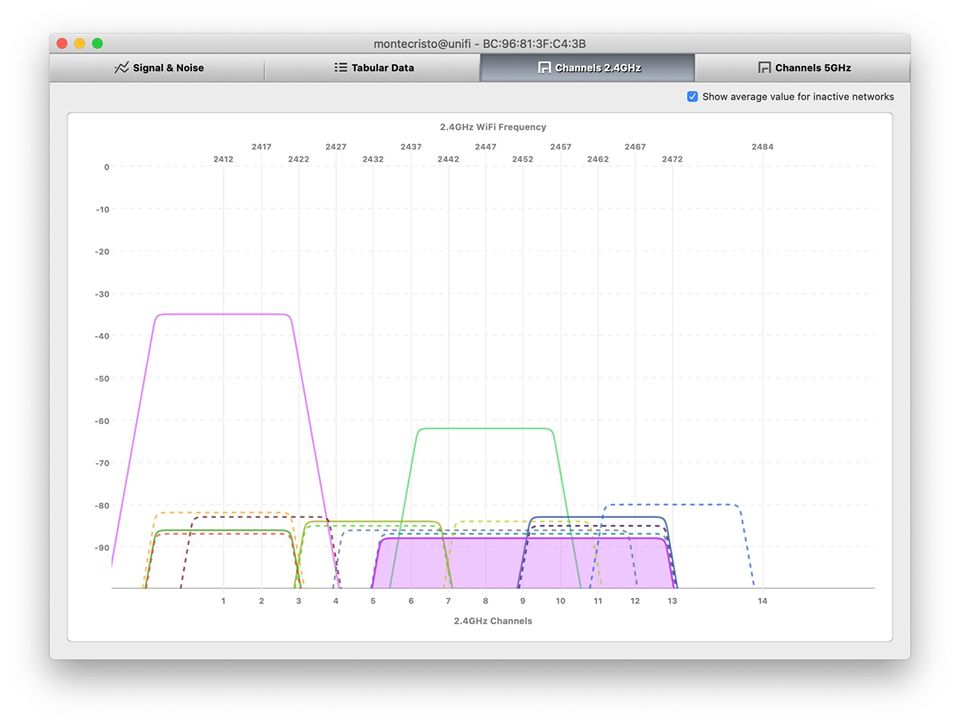Open the Channels 5GHz tab label
The image size is (960, 725).
(812, 68)
